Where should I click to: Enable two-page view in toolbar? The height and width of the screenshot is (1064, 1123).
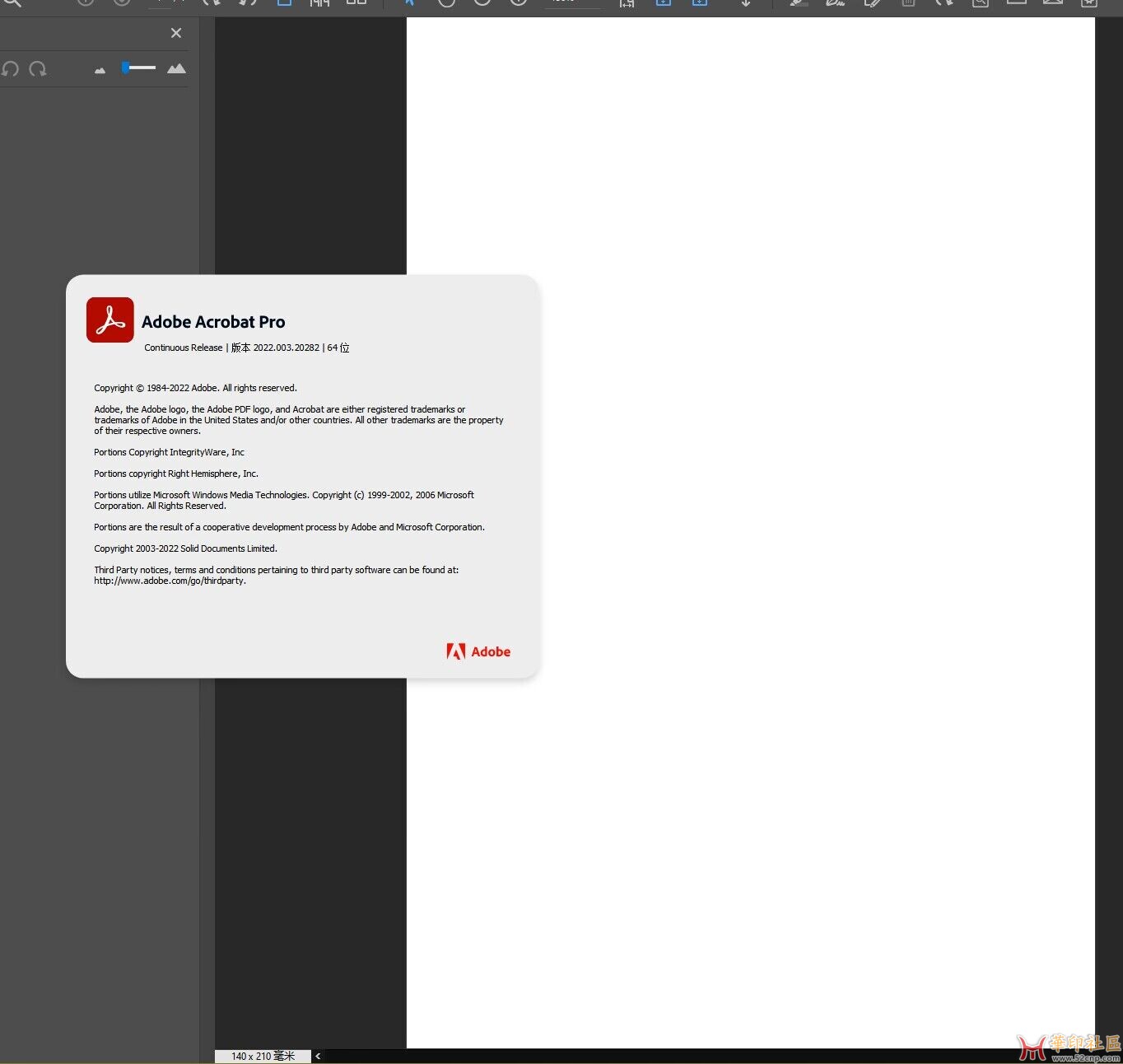356,3
